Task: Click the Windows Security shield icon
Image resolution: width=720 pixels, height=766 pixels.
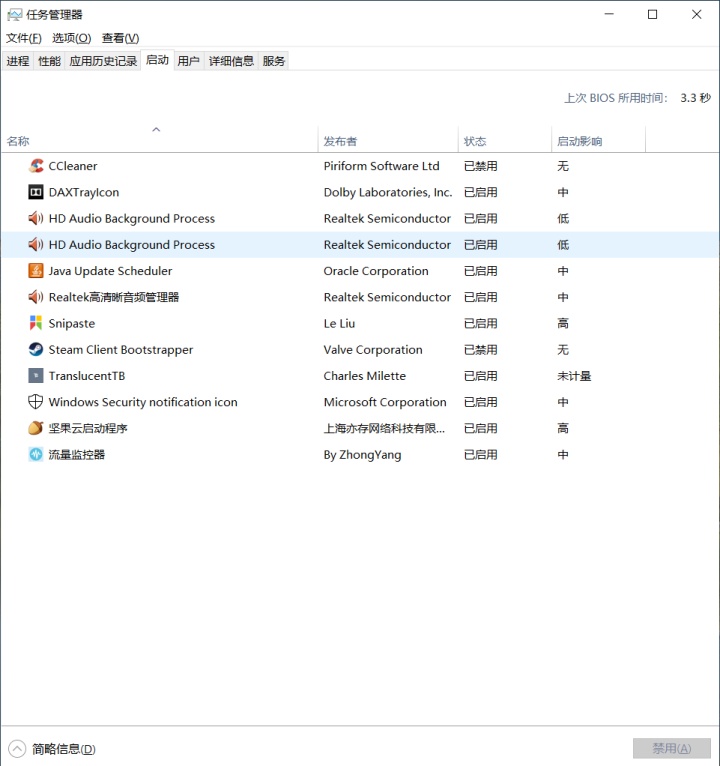Action: click(36, 402)
